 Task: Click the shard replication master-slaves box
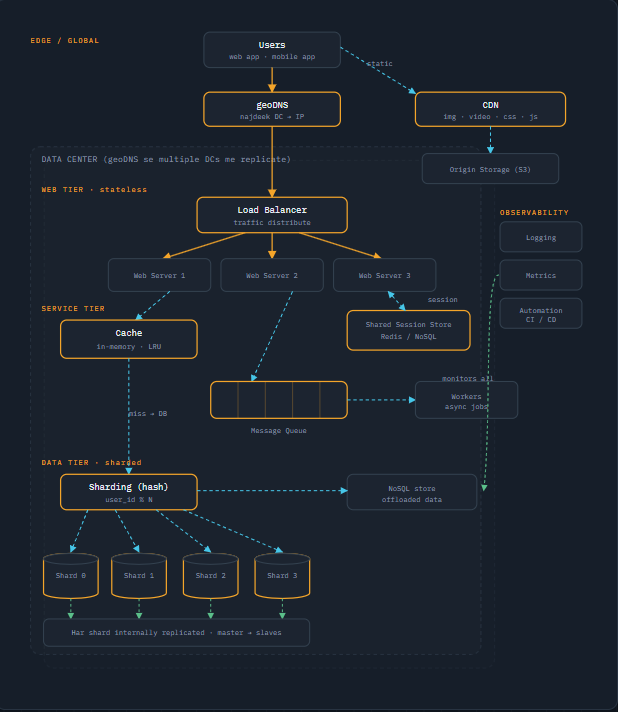click(x=177, y=633)
